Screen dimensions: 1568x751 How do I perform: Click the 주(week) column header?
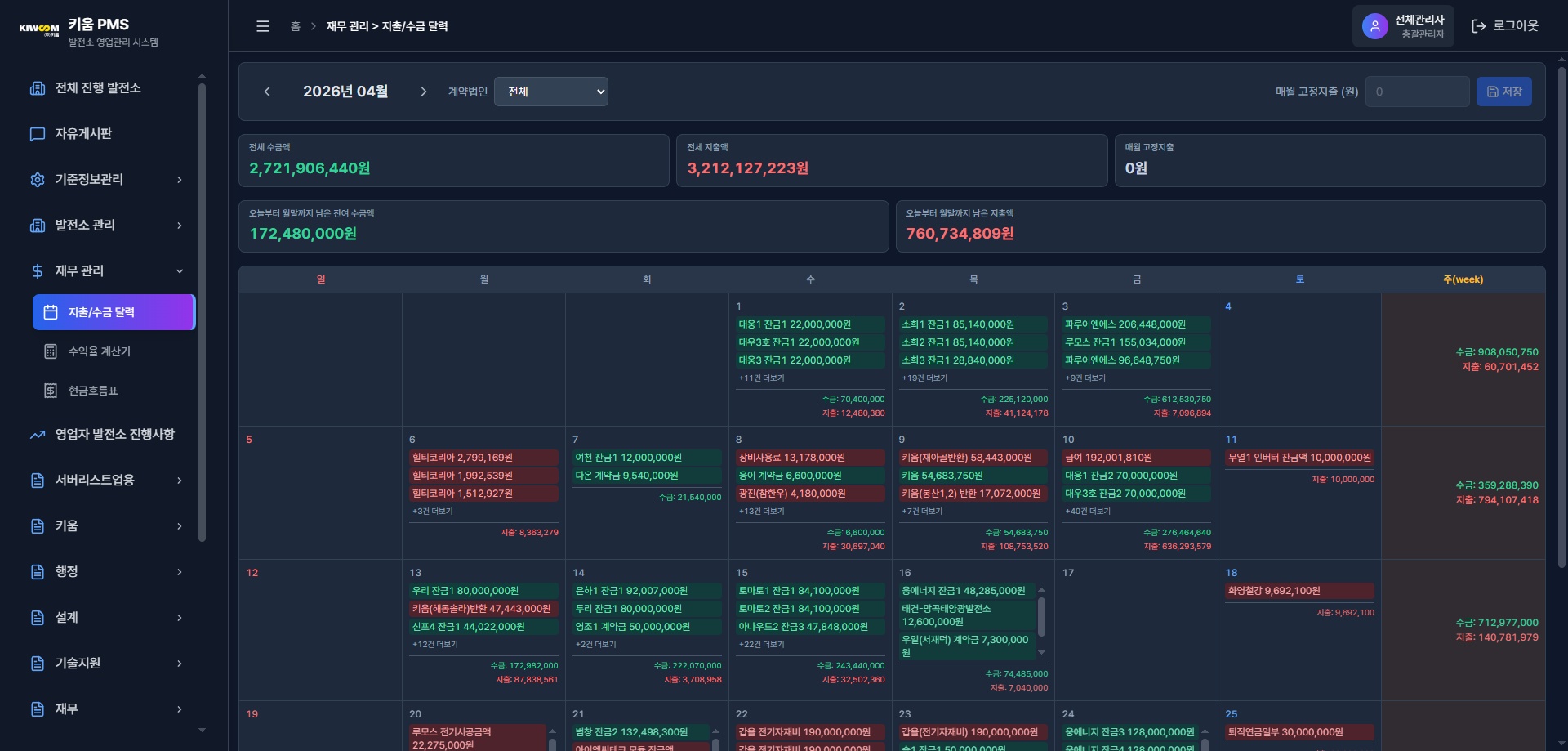point(1463,279)
